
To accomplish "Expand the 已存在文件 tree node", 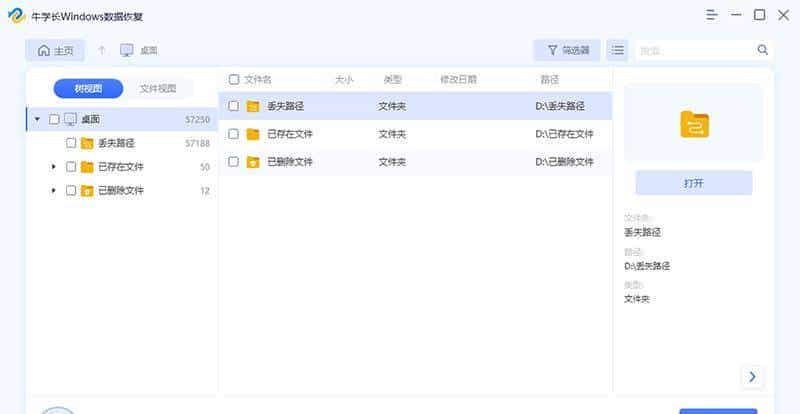I will click(54, 167).
